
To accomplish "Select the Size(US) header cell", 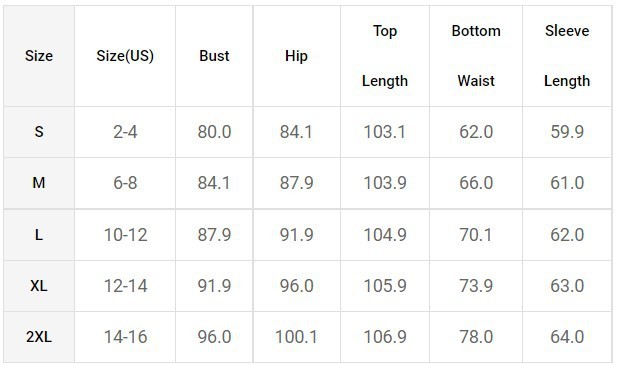I will click(125, 56).
